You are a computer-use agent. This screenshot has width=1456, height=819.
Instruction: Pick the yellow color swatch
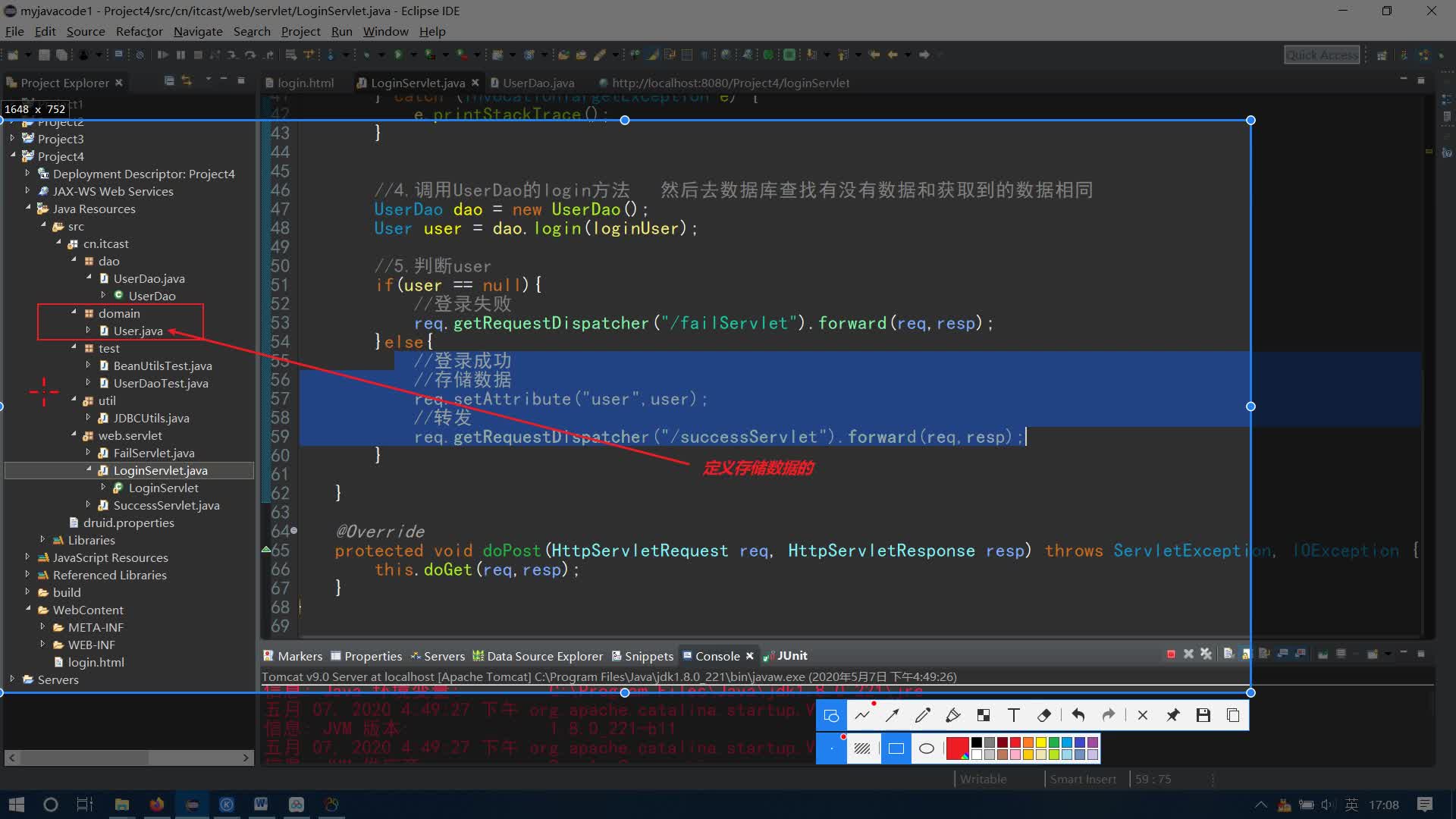click(x=1041, y=743)
